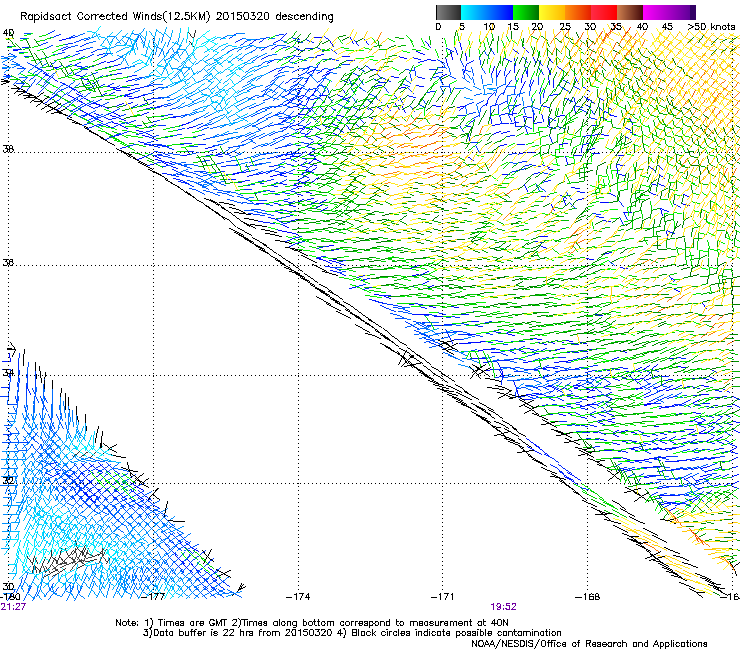
Task: Click the purple '21:27' time label
Action: click(x=13, y=607)
